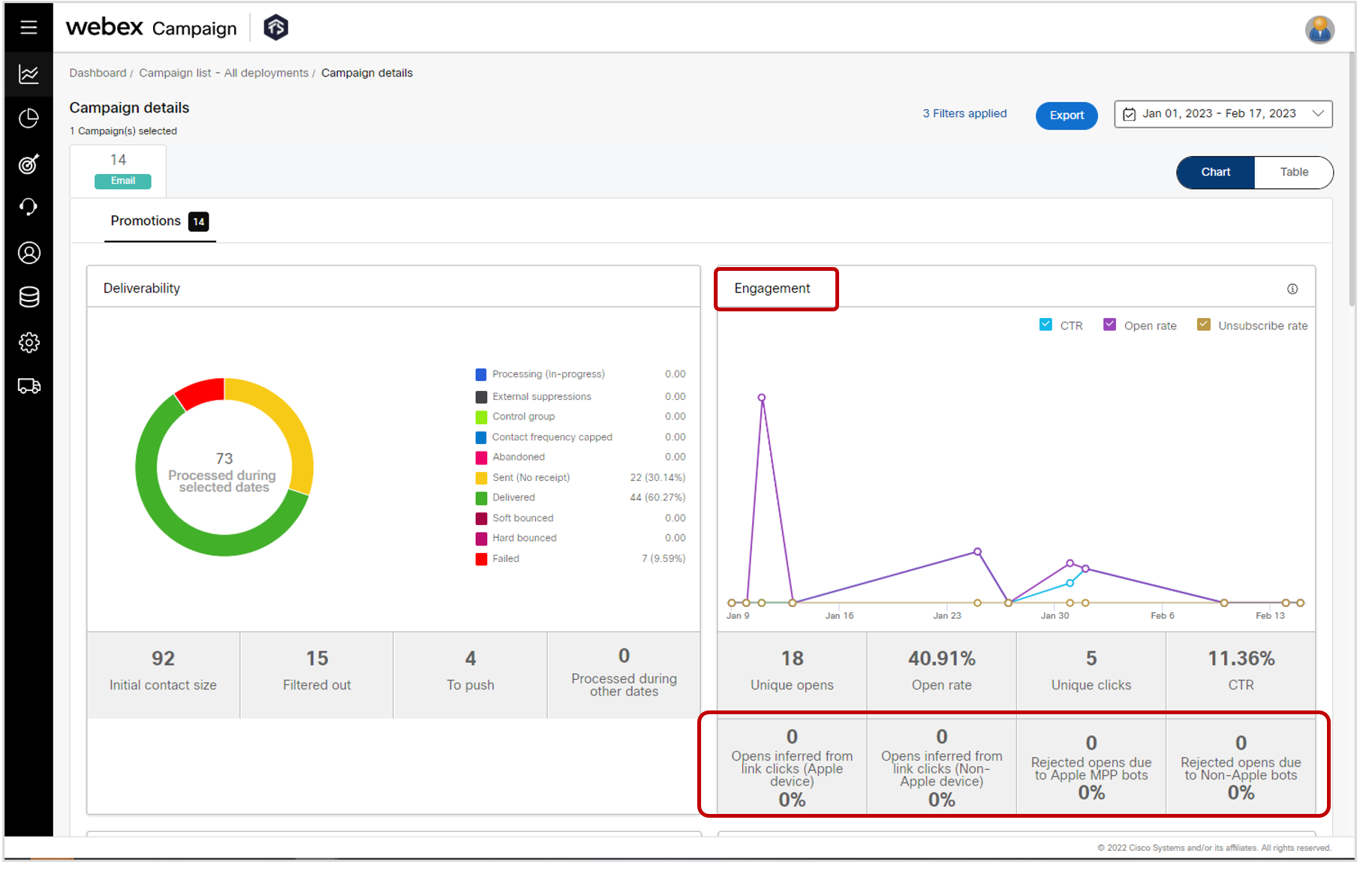1372x871 pixels.
Task: Click the open rate point near Jan 23
Action: coord(977,551)
